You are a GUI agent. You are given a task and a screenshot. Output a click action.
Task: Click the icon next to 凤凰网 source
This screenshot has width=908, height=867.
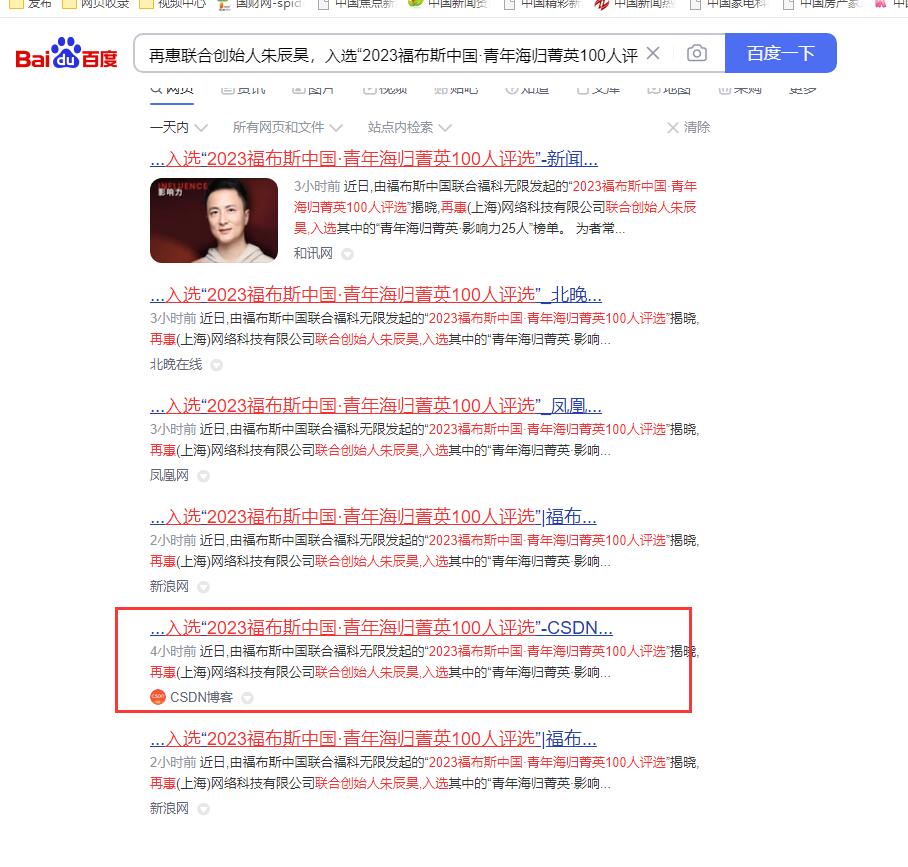click(x=203, y=476)
